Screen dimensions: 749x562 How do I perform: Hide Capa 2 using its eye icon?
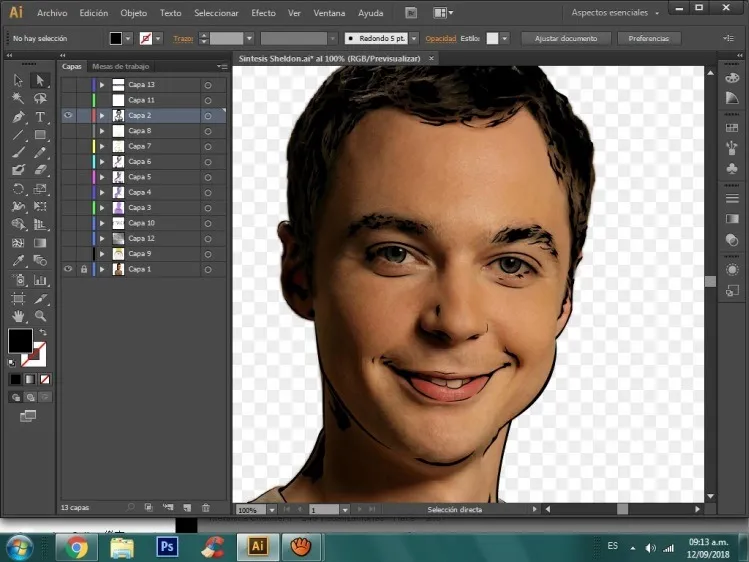pyautogui.click(x=68, y=116)
